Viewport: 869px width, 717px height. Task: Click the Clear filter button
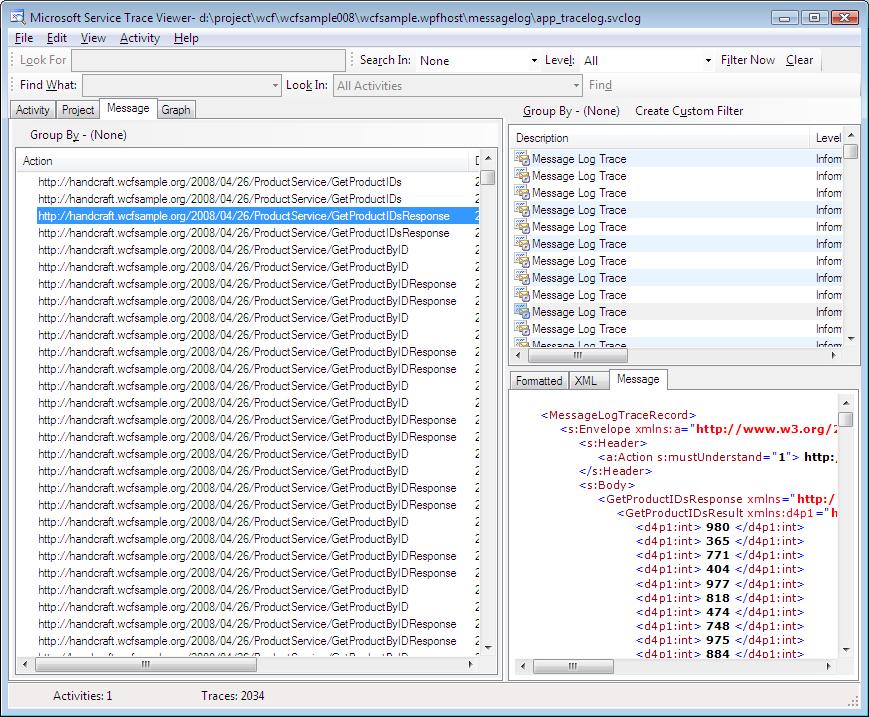point(799,60)
